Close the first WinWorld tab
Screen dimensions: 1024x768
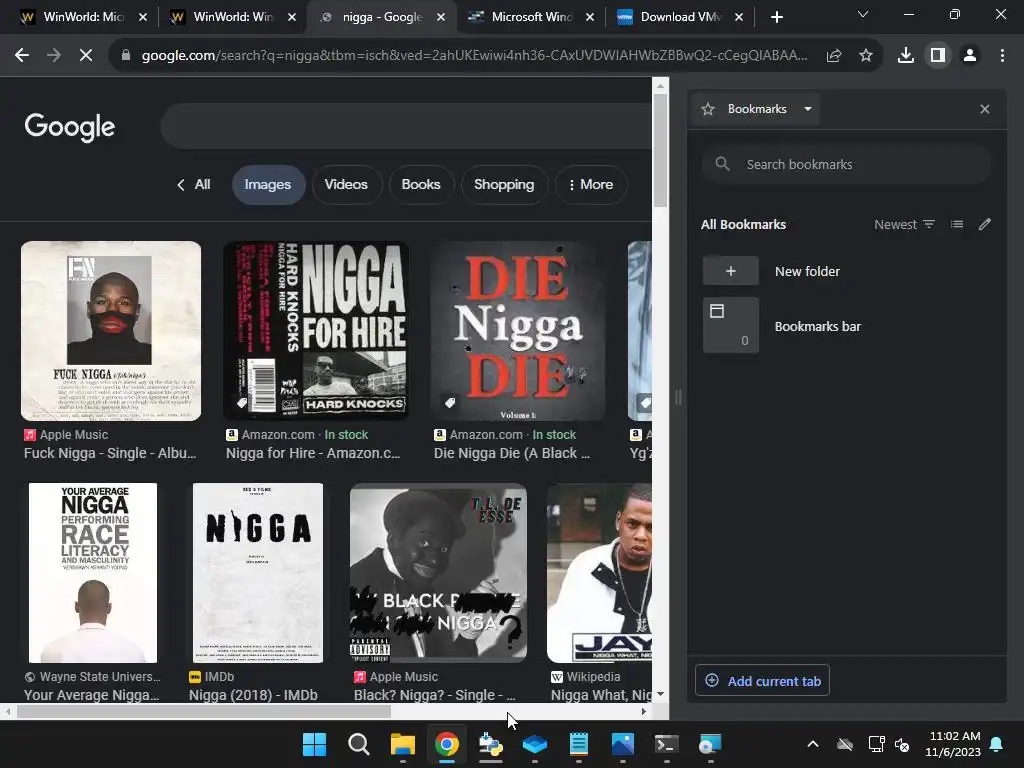(x=143, y=17)
